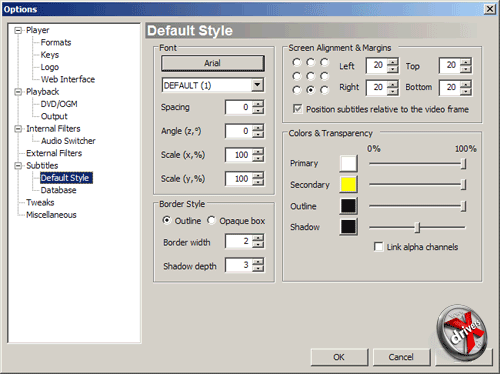Select middle-center screen alignment
Viewport: 500px width, 374px height.
310,76
